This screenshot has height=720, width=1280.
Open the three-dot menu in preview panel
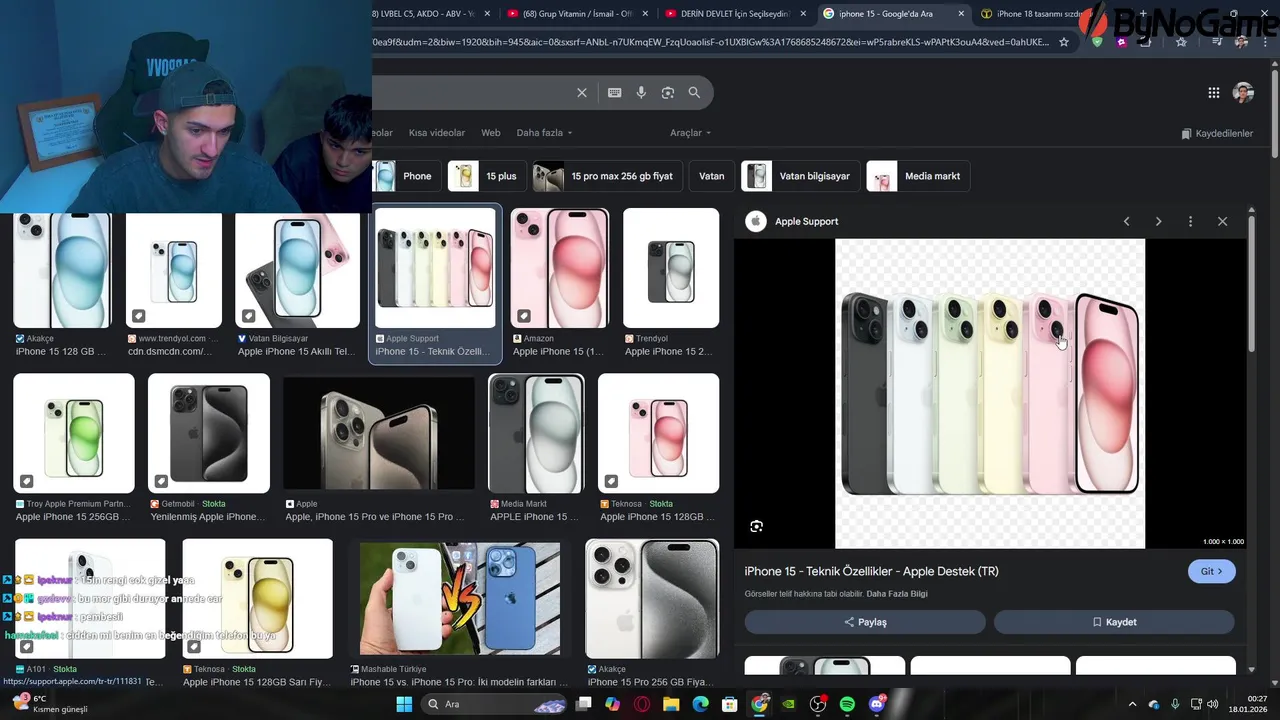pyautogui.click(x=1190, y=221)
